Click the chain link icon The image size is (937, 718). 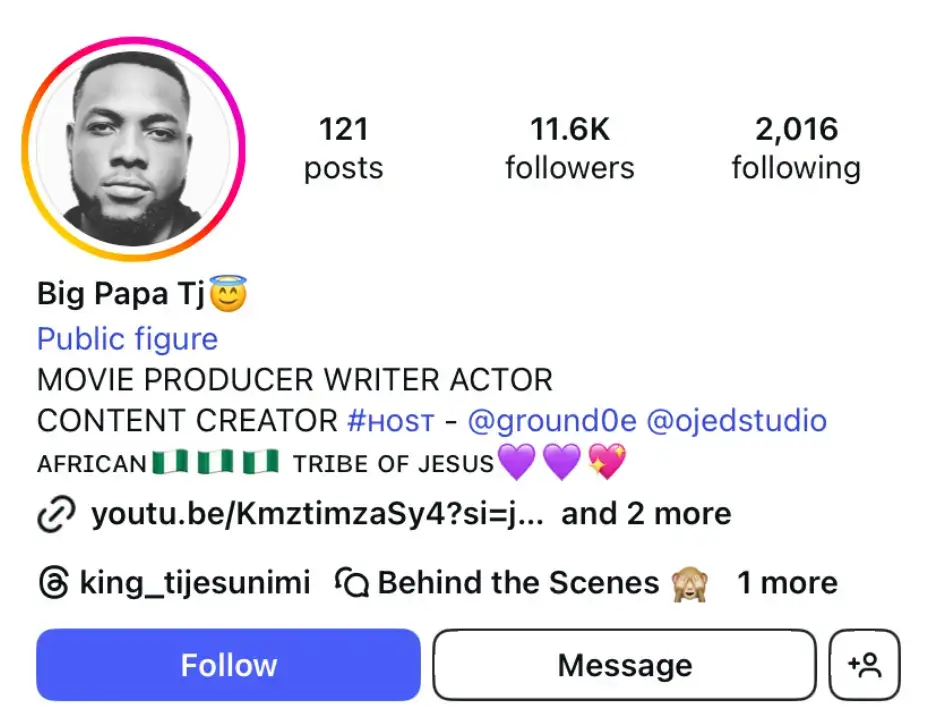[x=54, y=515]
